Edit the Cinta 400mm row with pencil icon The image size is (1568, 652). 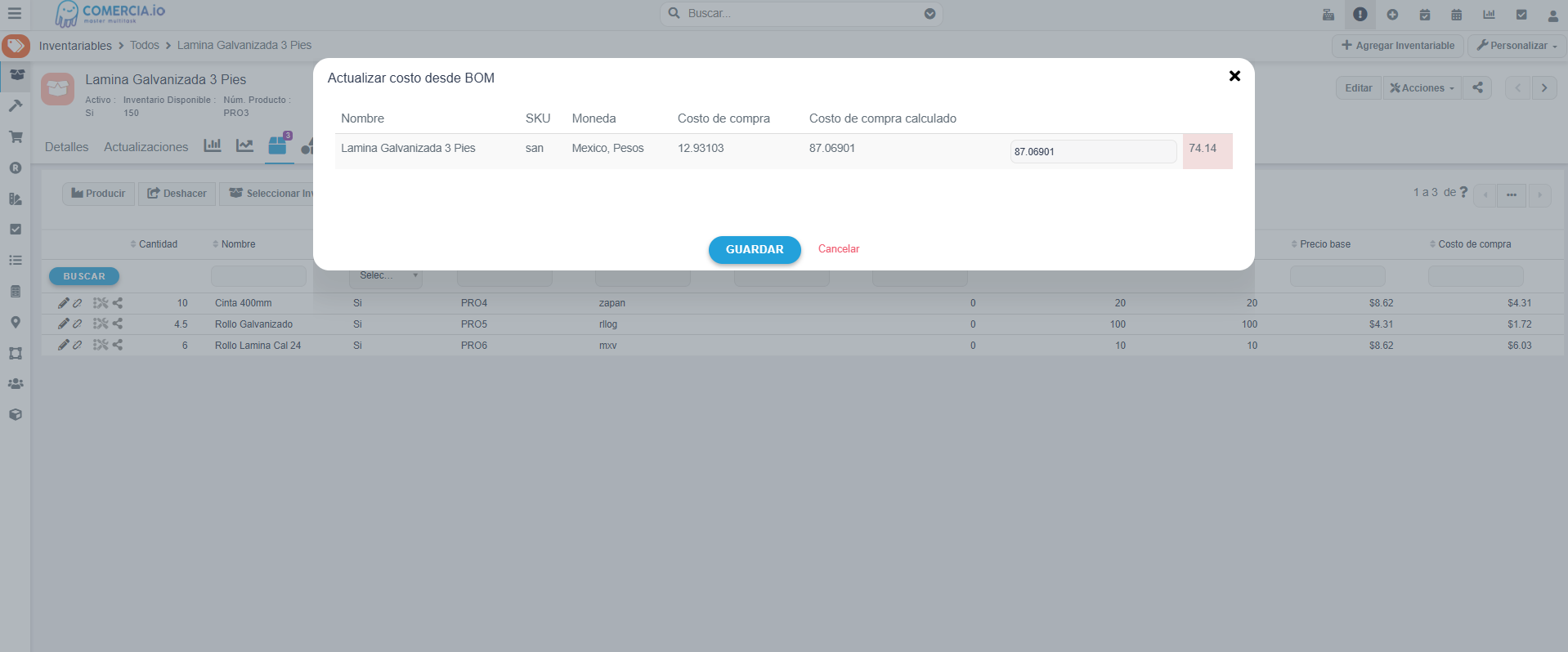coord(63,303)
